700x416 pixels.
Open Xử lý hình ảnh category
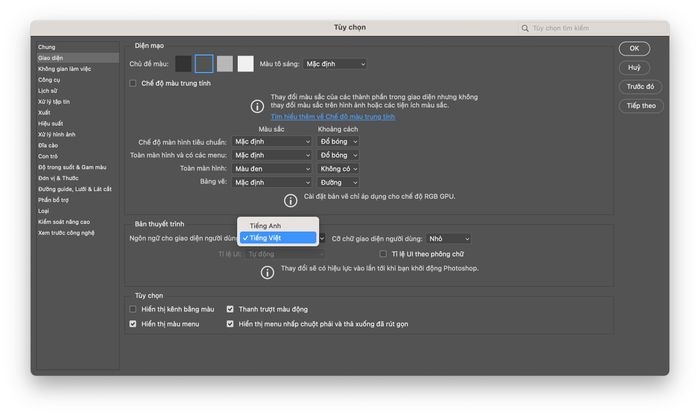78,134
